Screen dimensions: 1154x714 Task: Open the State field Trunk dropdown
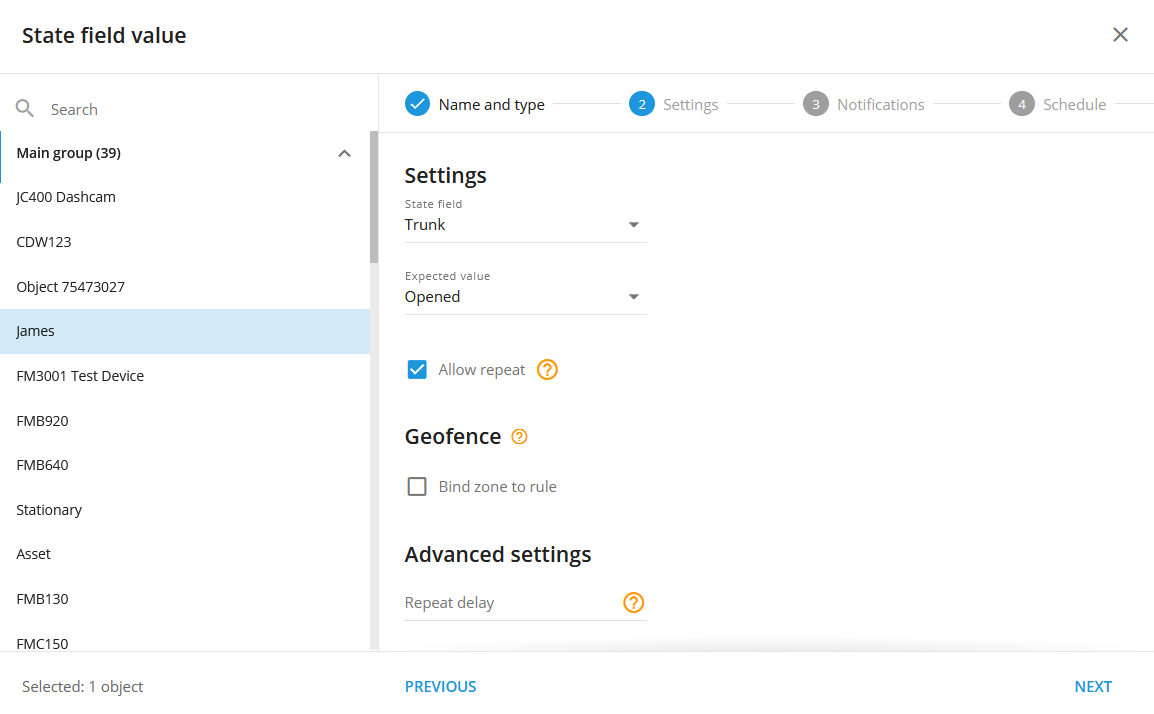(x=525, y=225)
